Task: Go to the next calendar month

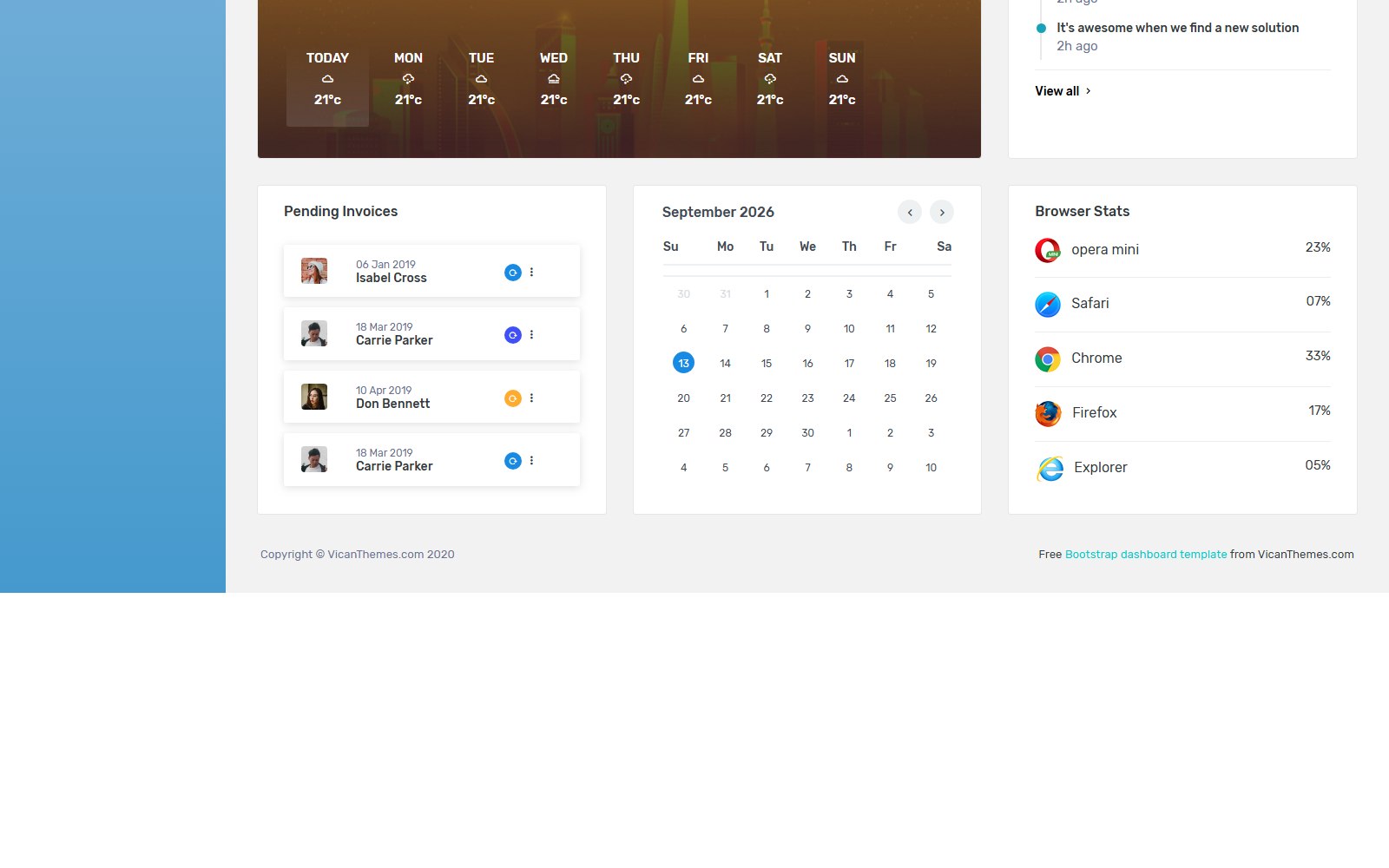Action: (x=942, y=212)
